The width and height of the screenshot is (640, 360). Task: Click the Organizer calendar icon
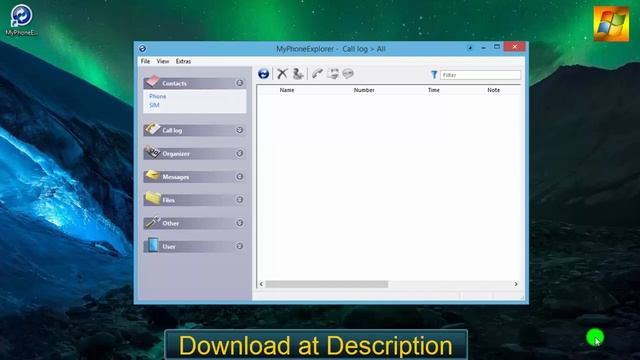coord(152,152)
